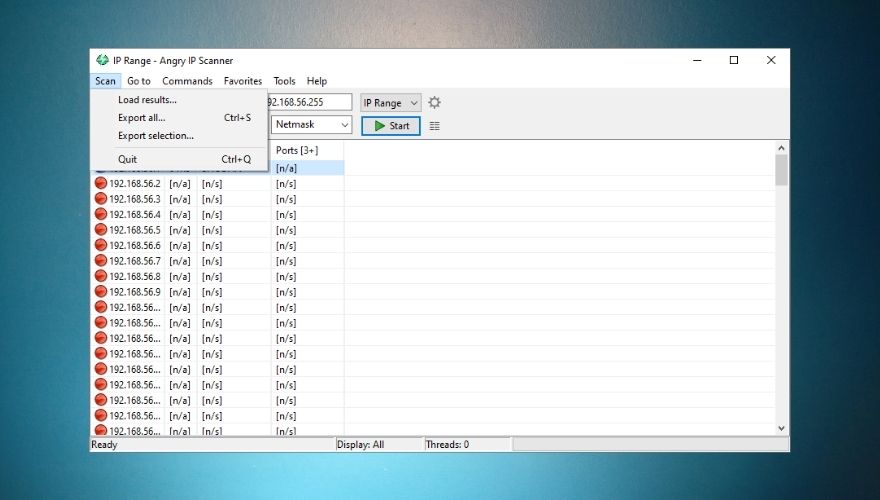Click red status dot for 192.168.56.4
The width and height of the screenshot is (880, 500).
point(100,214)
